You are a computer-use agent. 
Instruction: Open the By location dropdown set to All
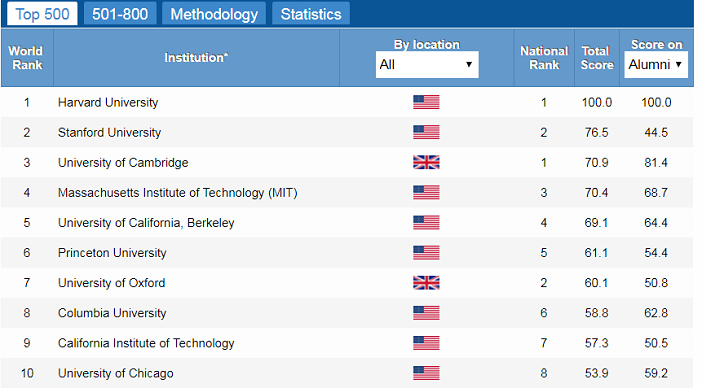pos(427,64)
